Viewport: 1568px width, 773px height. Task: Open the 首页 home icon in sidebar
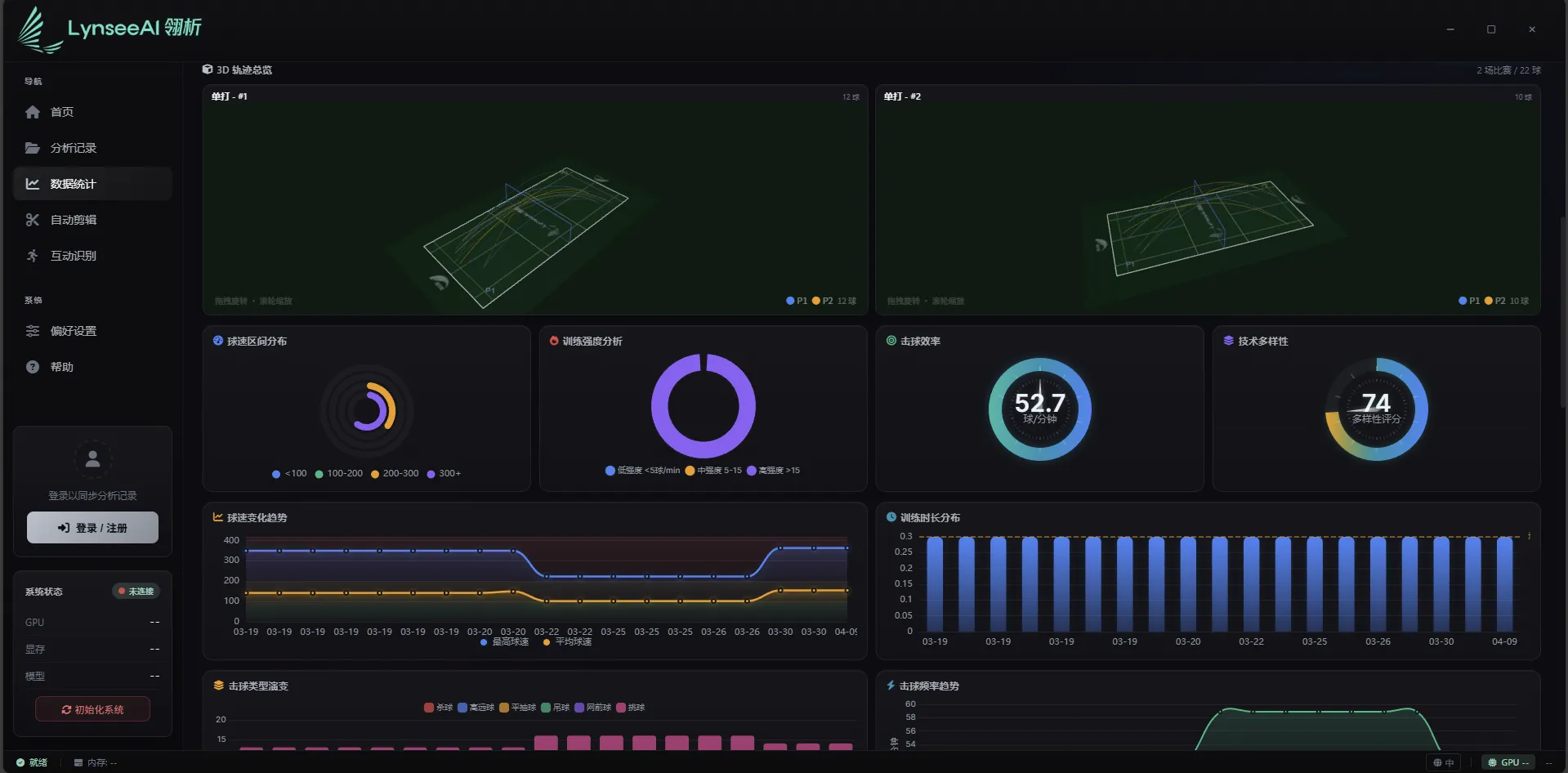coord(33,112)
